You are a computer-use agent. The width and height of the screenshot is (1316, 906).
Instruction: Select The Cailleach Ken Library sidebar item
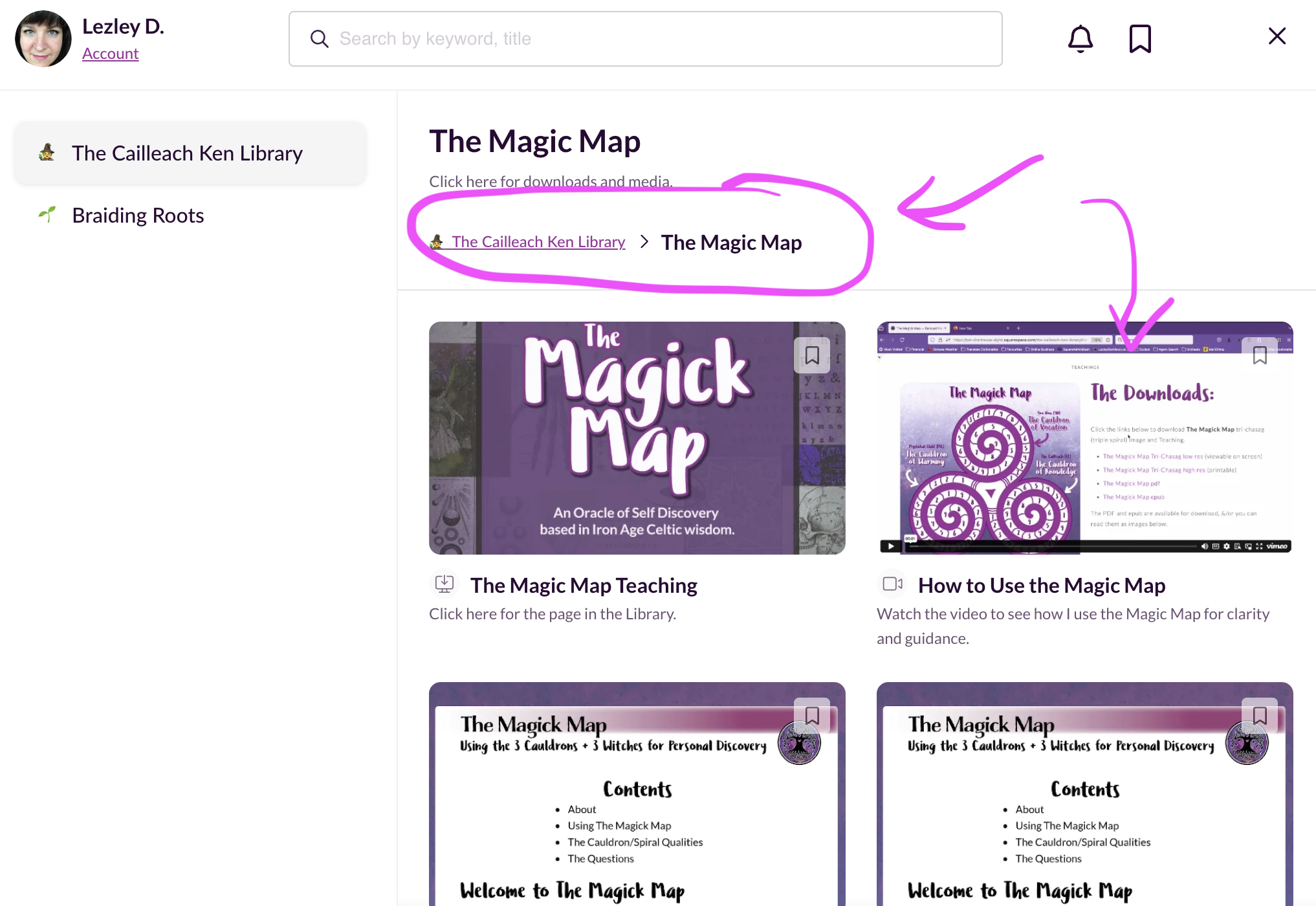[x=190, y=153]
